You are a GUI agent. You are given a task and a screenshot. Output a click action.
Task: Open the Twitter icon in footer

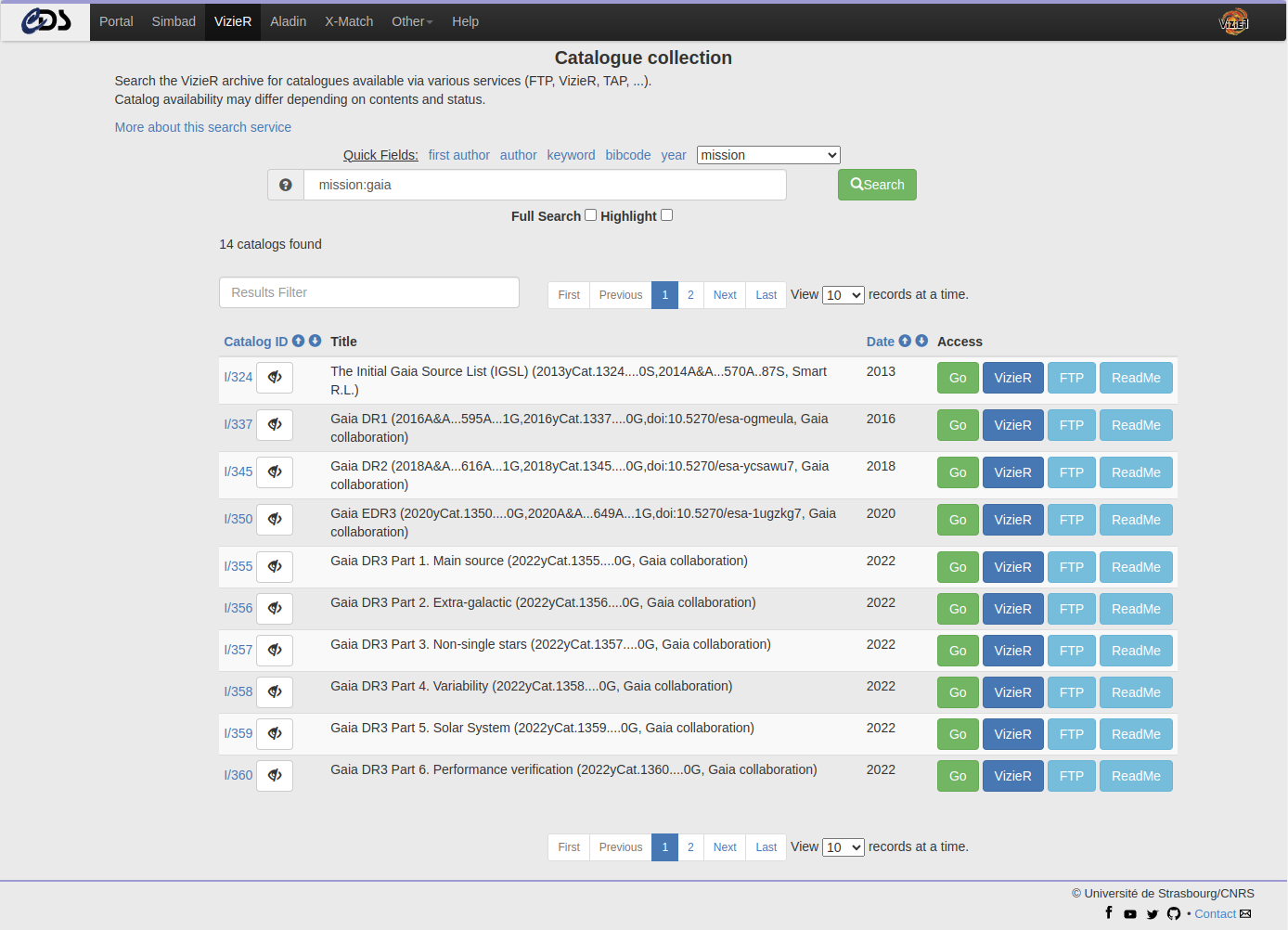click(x=1153, y=914)
